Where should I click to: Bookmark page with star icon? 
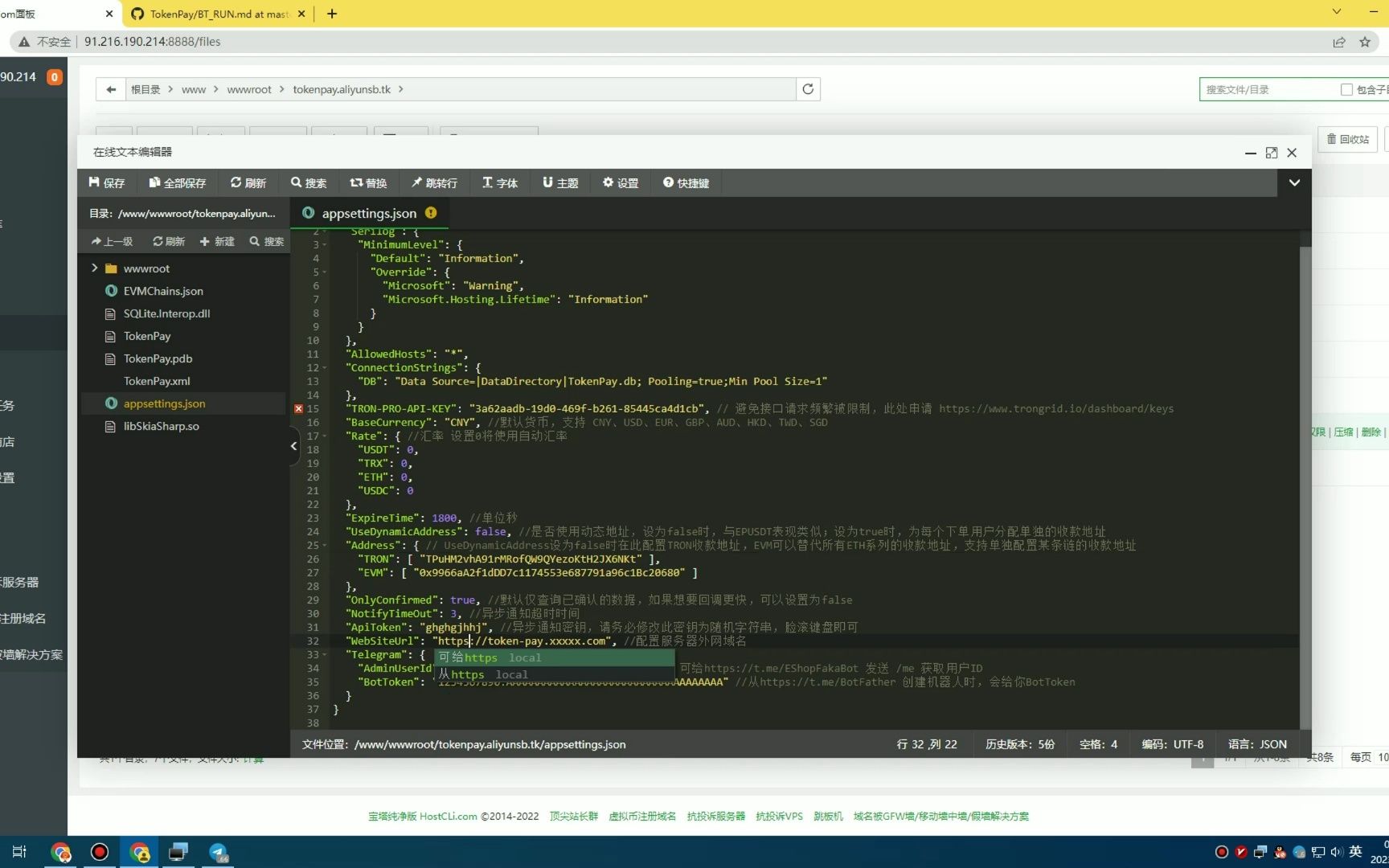click(x=1365, y=42)
